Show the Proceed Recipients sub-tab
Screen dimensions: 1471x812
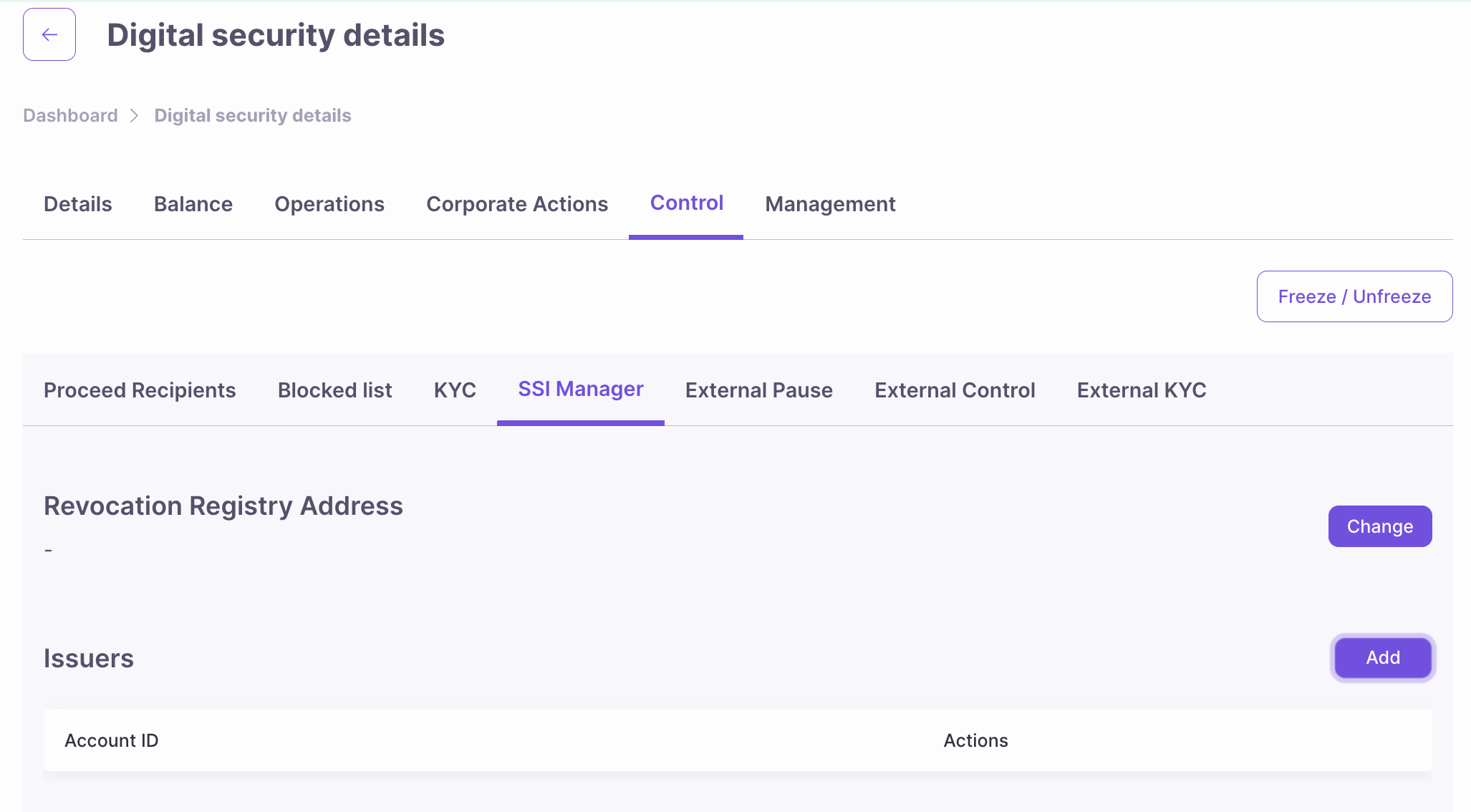pyautogui.click(x=140, y=390)
